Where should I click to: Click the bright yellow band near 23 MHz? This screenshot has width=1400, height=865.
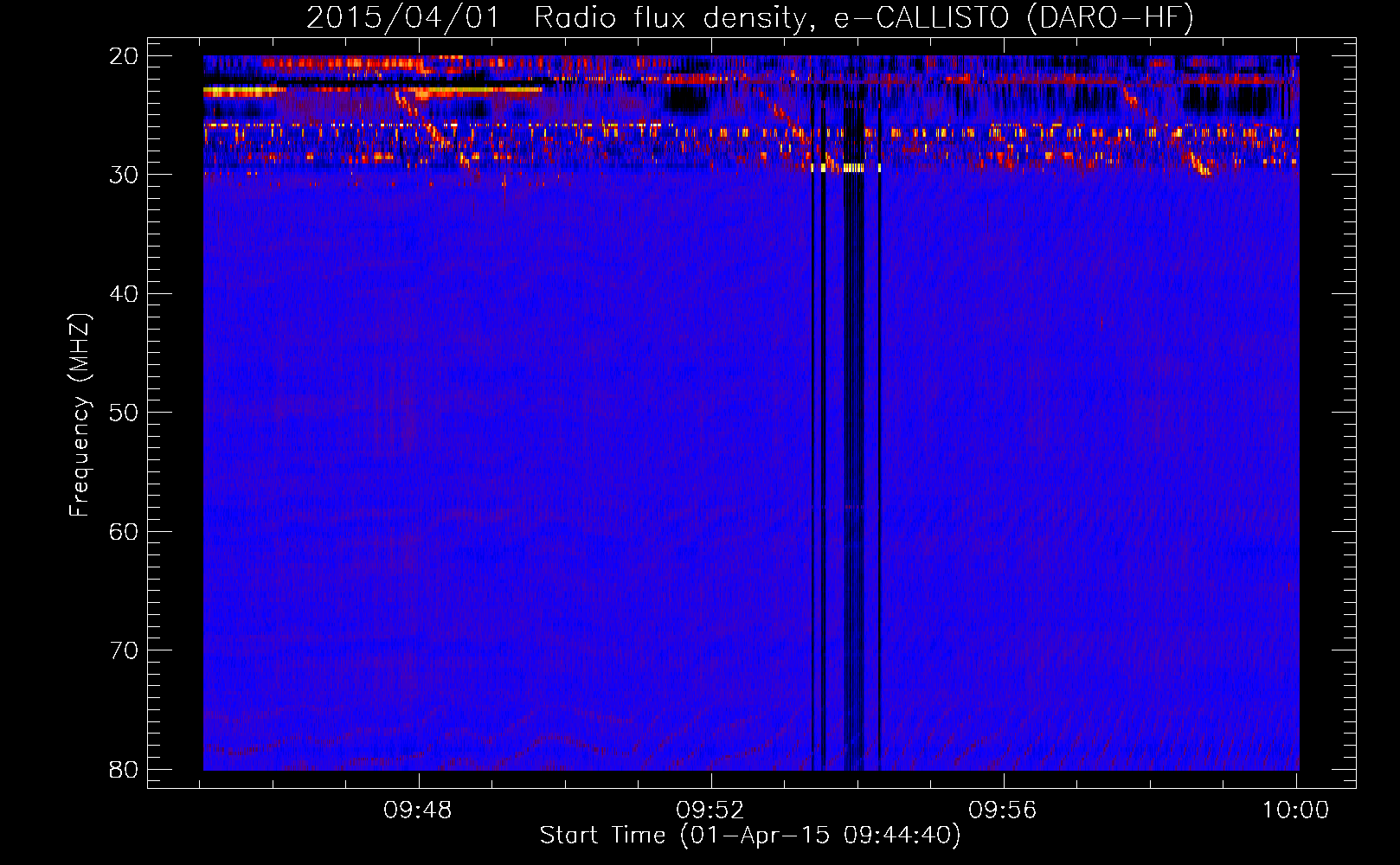click(373, 89)
